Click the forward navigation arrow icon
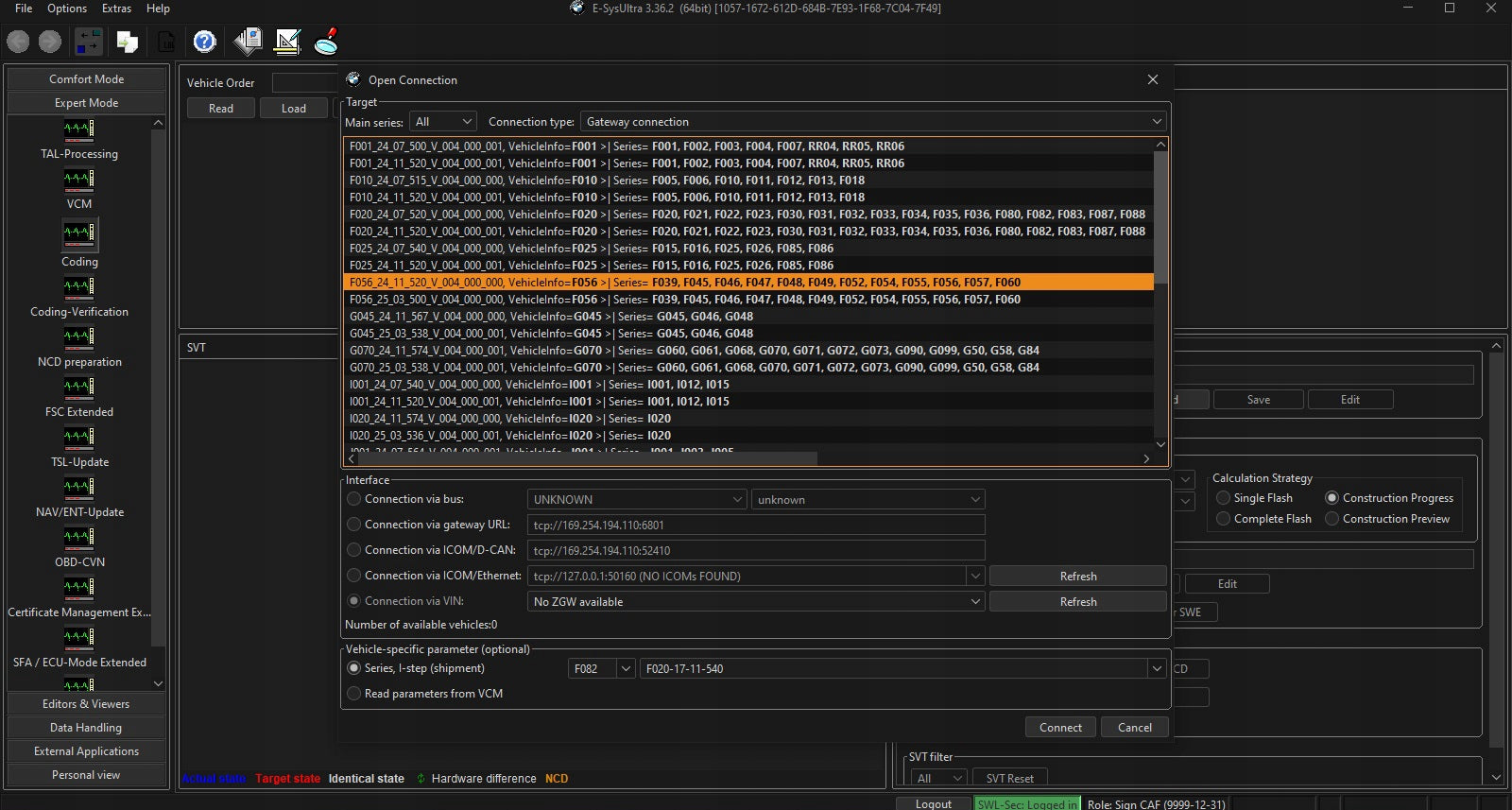The image size is (1512, 810). point(50,42)
